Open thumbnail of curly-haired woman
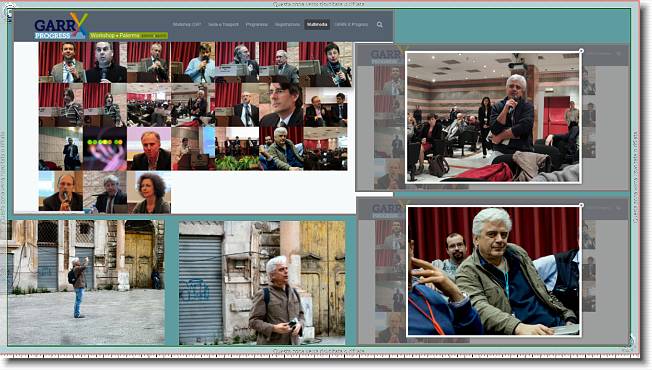The width and height of the screenshot is (652, 370). tap(149, 192)
